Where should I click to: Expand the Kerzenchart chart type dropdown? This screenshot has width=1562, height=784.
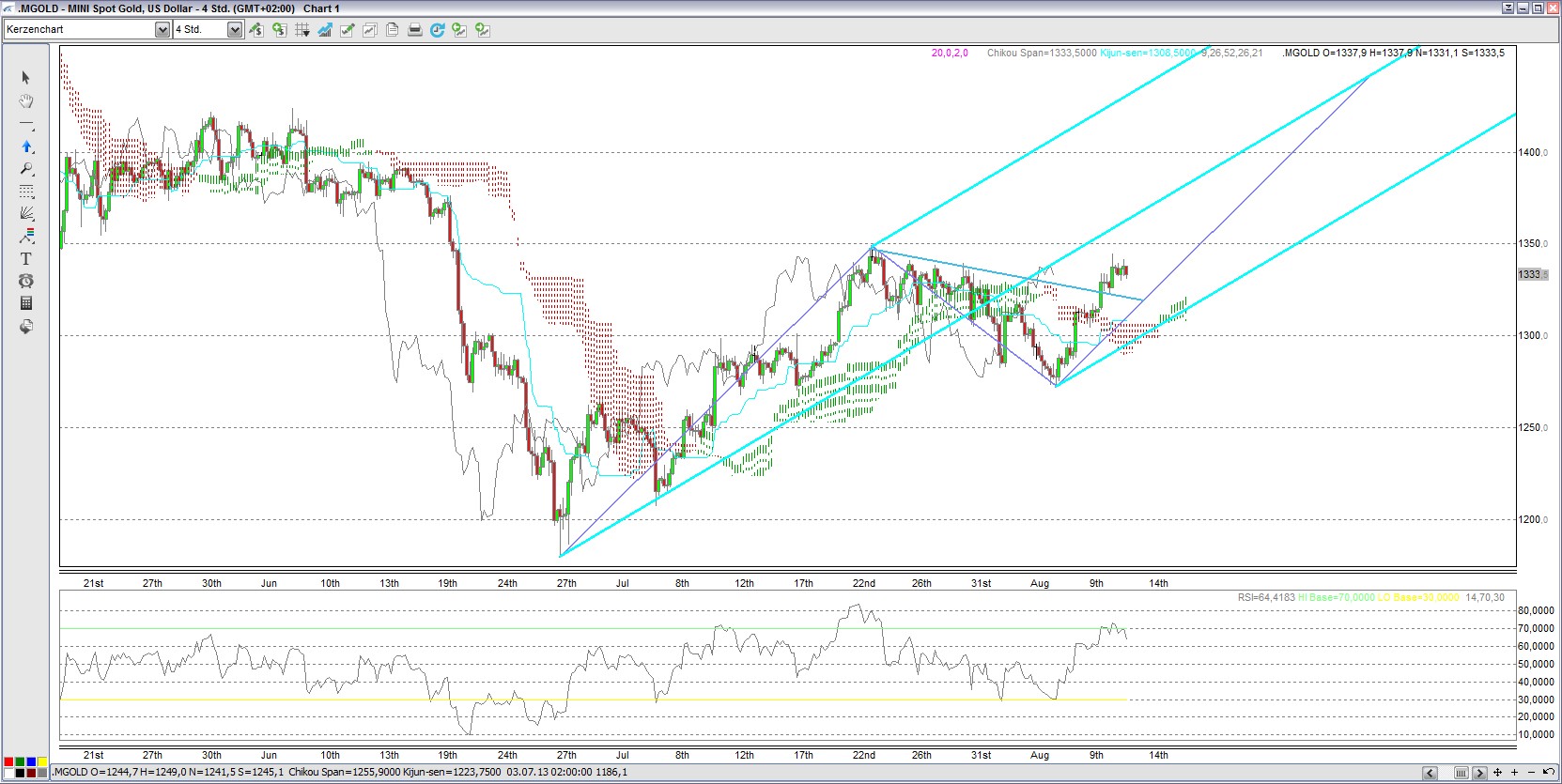pos(162,30)
